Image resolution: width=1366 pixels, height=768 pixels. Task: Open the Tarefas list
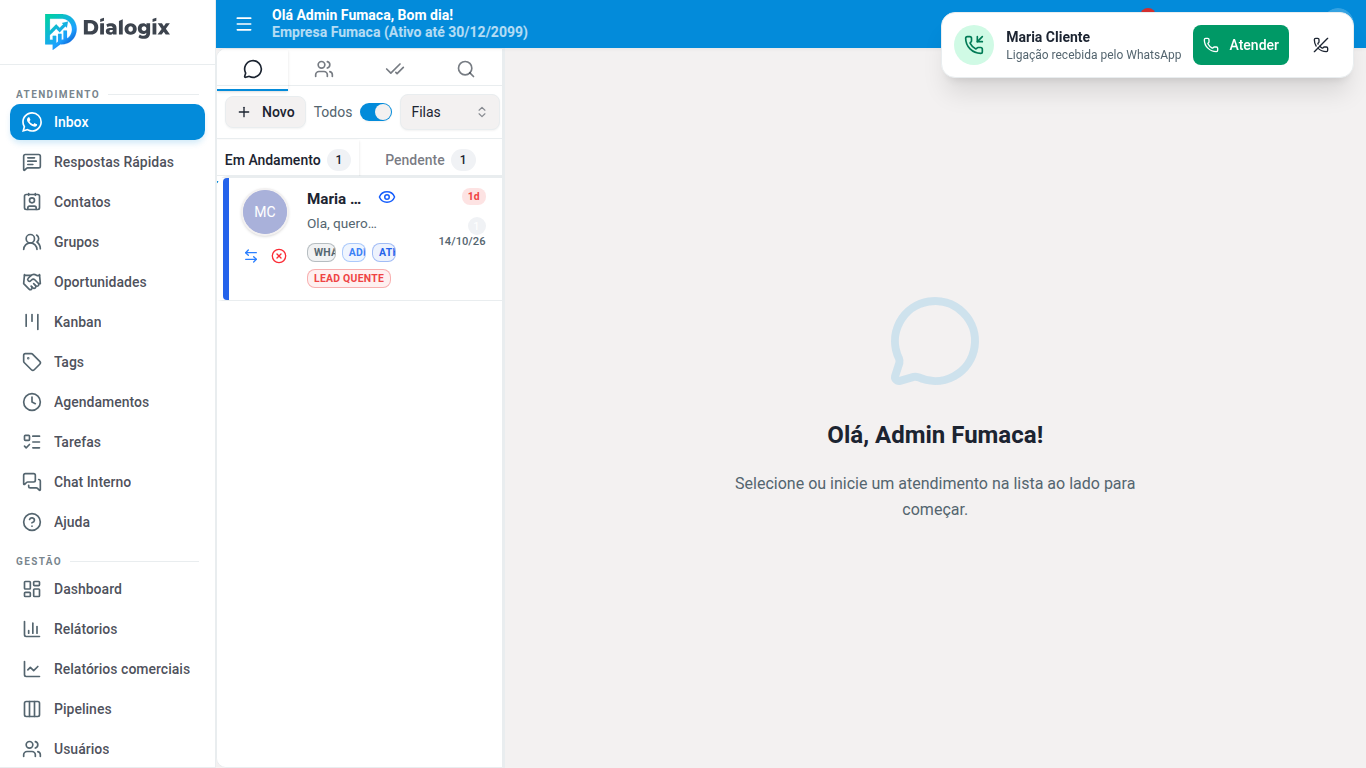pos(107,442)
